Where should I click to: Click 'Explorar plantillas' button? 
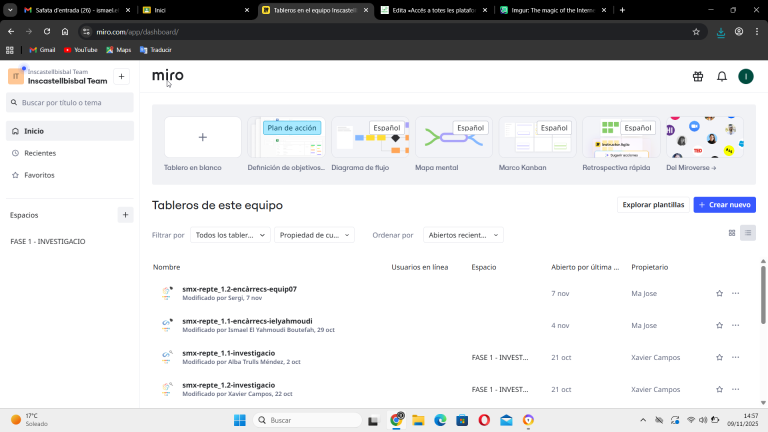pos(653,205)
